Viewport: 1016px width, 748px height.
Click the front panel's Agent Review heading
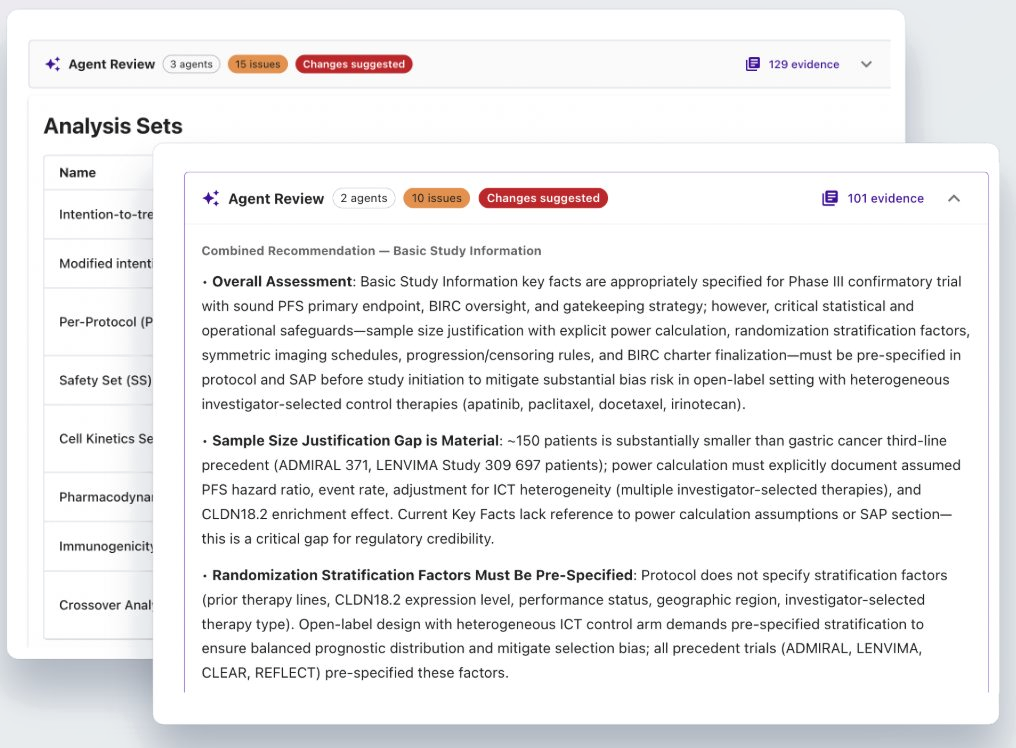[276, 199]
